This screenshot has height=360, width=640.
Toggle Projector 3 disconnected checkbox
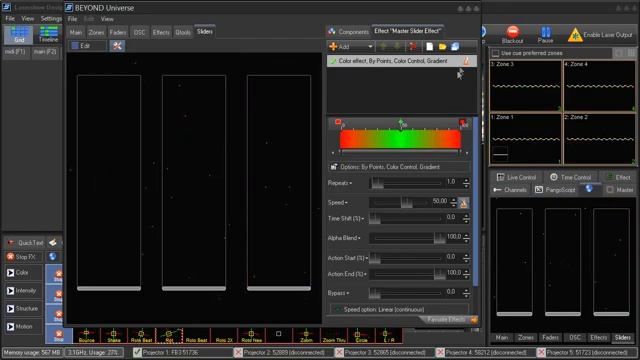339,352
